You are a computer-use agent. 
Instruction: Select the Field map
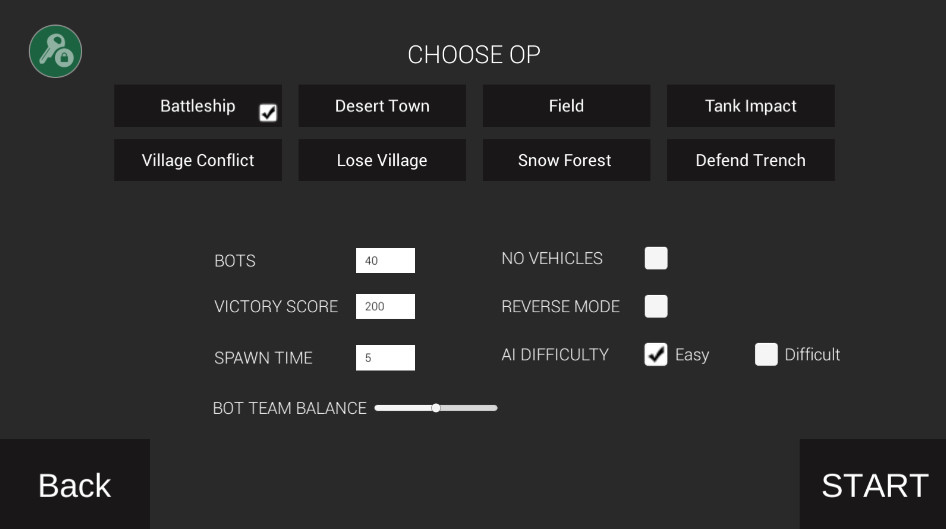click(x=566, y=106)
